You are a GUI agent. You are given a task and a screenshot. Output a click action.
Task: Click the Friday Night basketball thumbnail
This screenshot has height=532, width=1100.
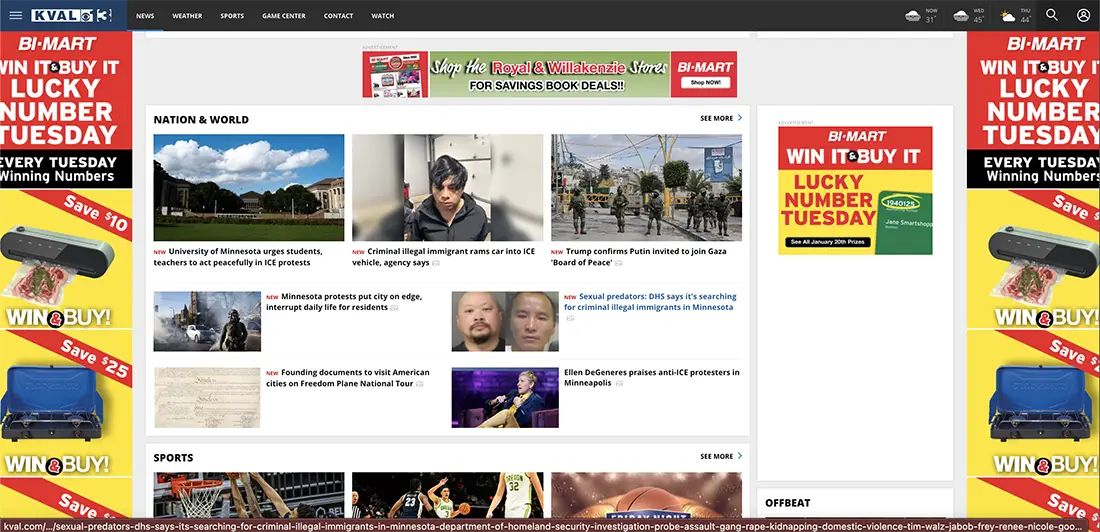pos(646,495)
